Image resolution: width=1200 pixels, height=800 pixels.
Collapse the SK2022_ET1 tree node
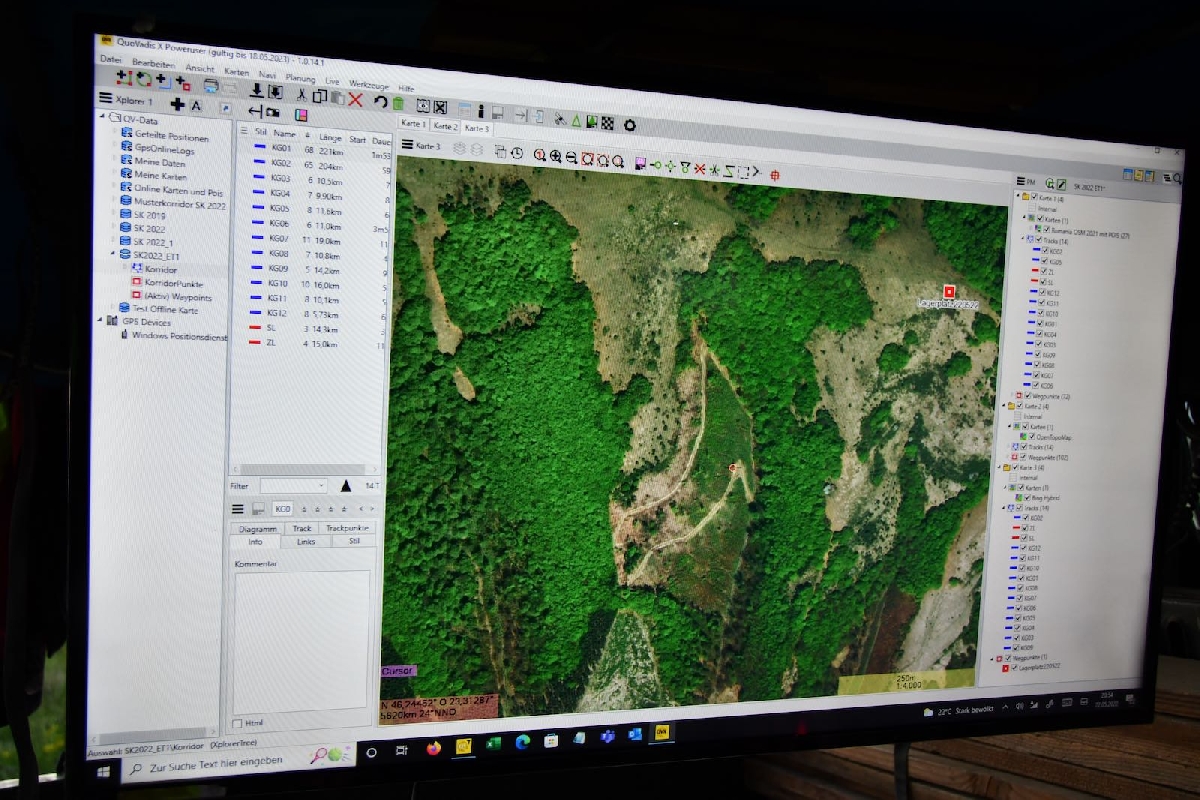[113, 255]
